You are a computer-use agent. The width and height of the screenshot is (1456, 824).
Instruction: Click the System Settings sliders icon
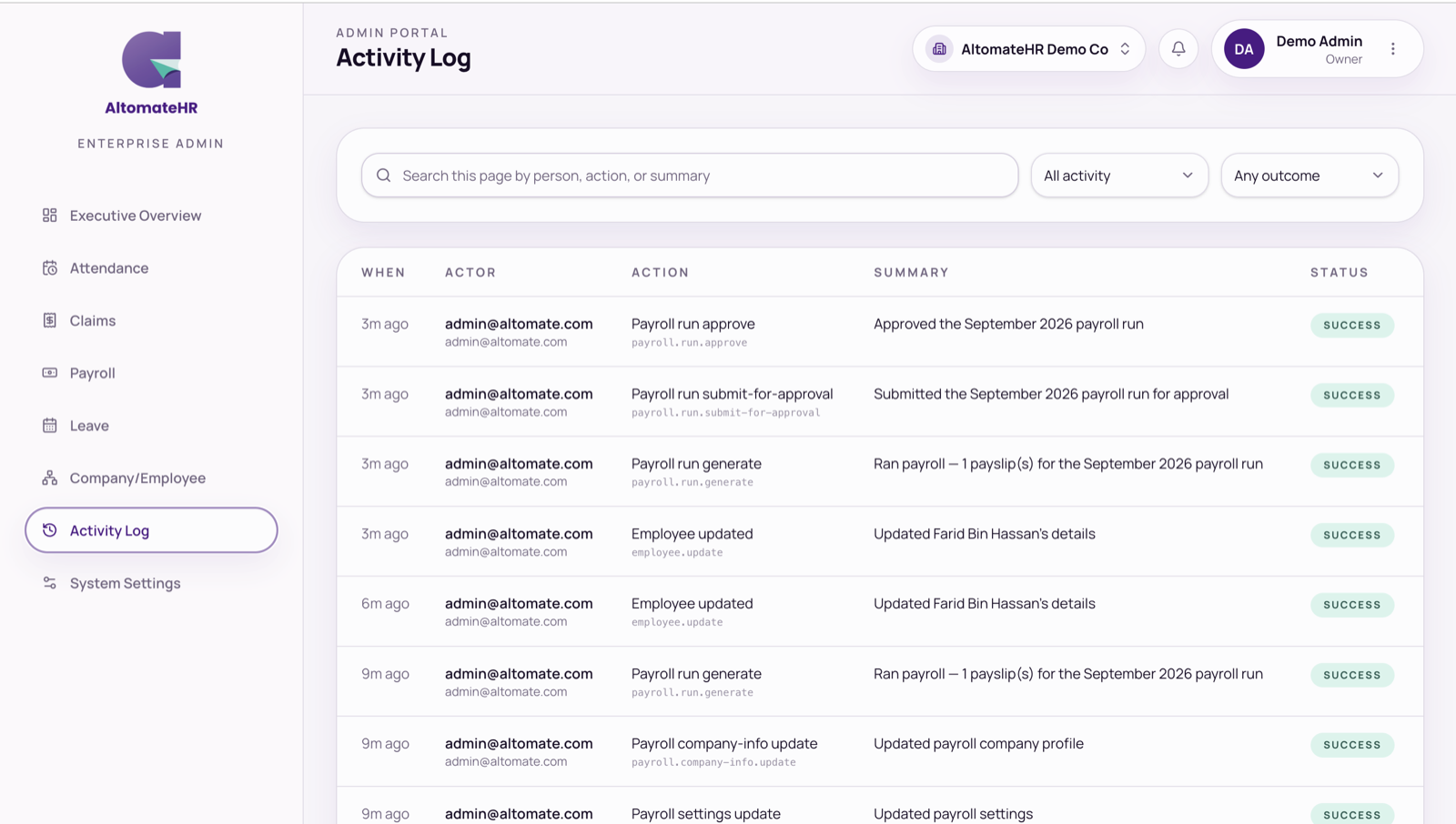[50, 583]
